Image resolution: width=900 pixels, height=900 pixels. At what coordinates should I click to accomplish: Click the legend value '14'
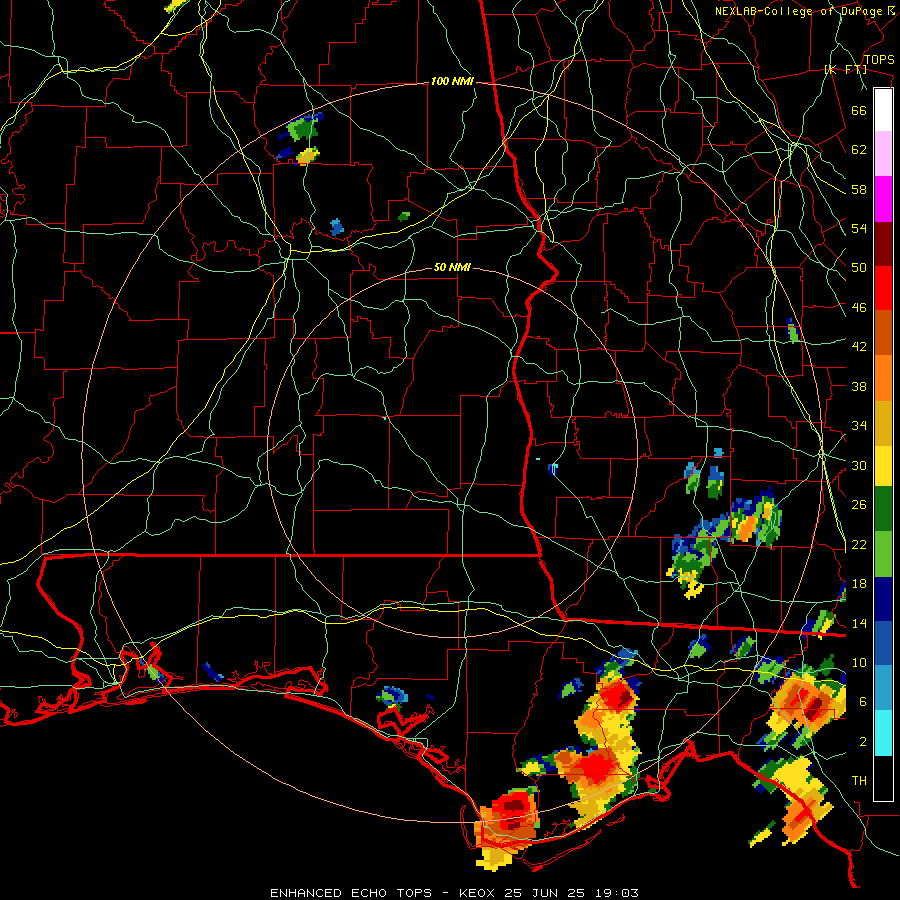point(859,623)
